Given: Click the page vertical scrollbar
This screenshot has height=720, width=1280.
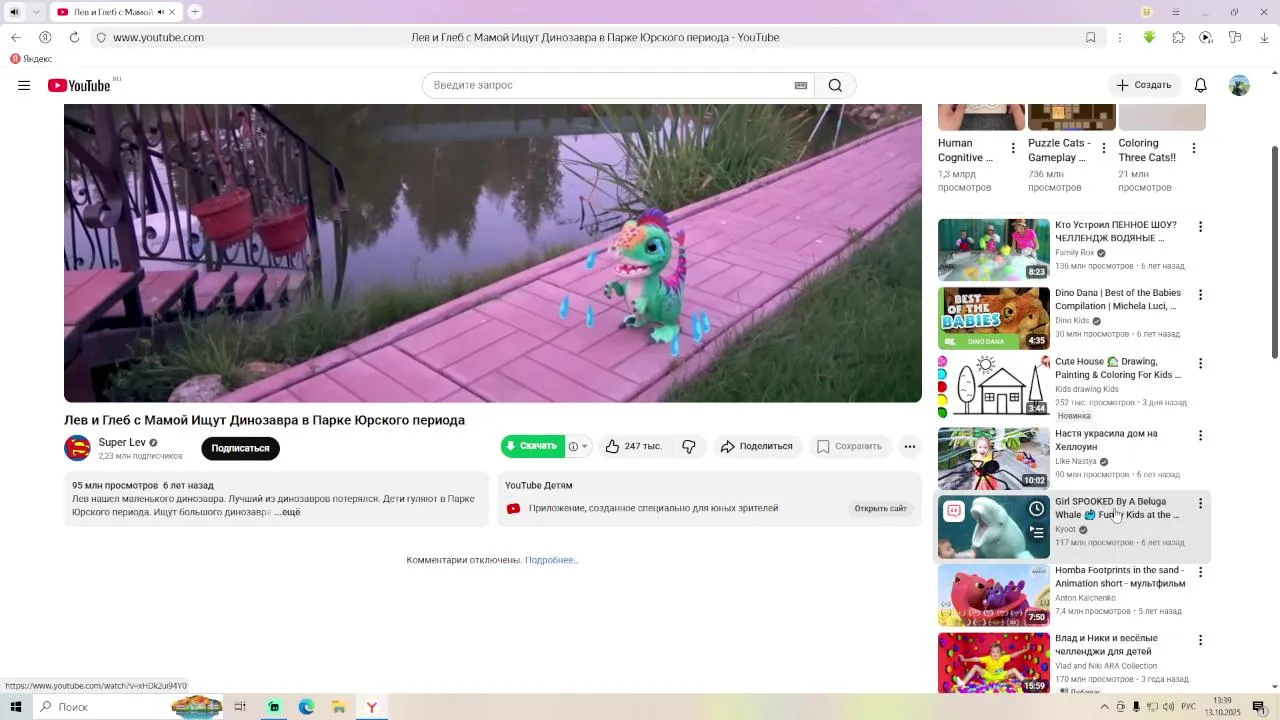Looking at the screenshot, I should click(x=1274, y=250).
